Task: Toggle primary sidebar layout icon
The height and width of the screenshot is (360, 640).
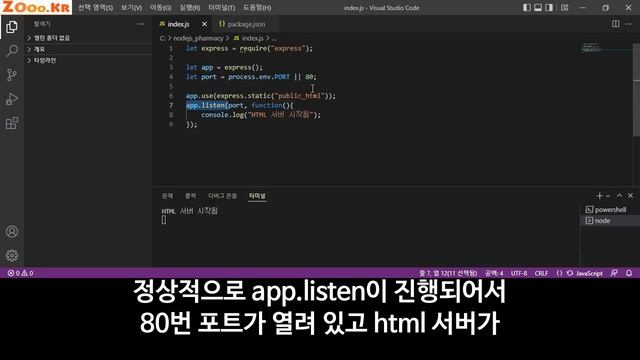Action: [527, 7]
